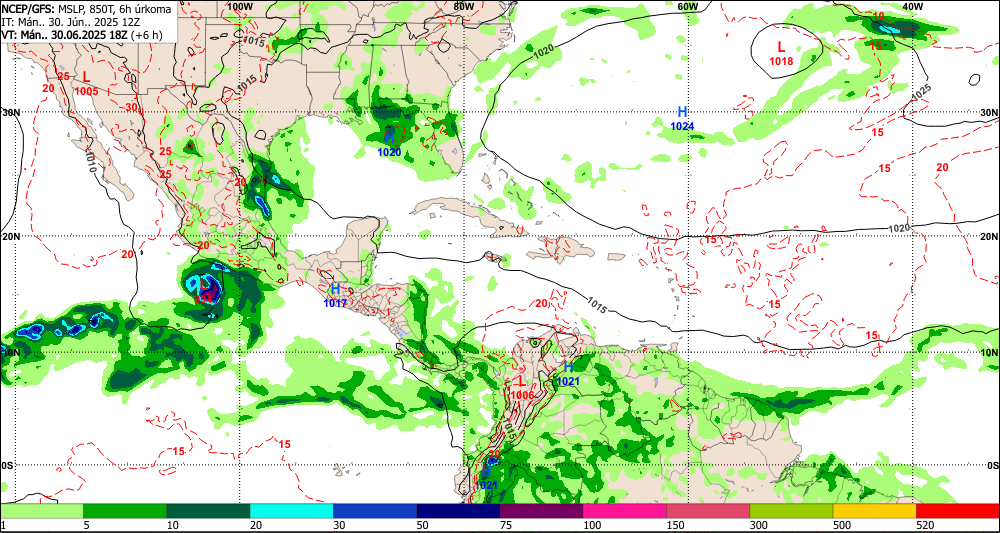Click the "40W" longitude label

coord(913,6)
